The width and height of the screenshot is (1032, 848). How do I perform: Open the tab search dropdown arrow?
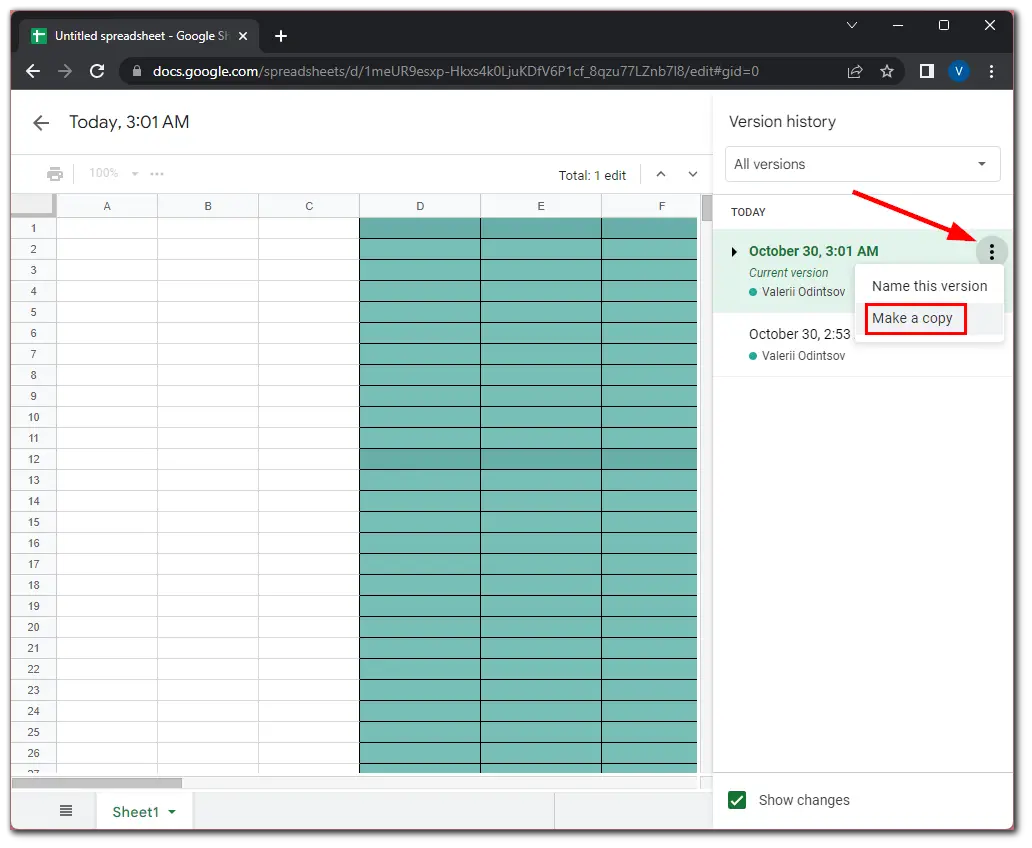(x=852, y=25)
